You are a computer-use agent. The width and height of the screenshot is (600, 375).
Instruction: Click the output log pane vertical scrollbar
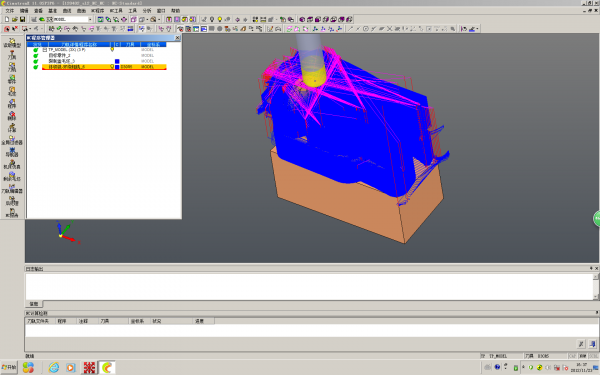[x=595, y=287]
